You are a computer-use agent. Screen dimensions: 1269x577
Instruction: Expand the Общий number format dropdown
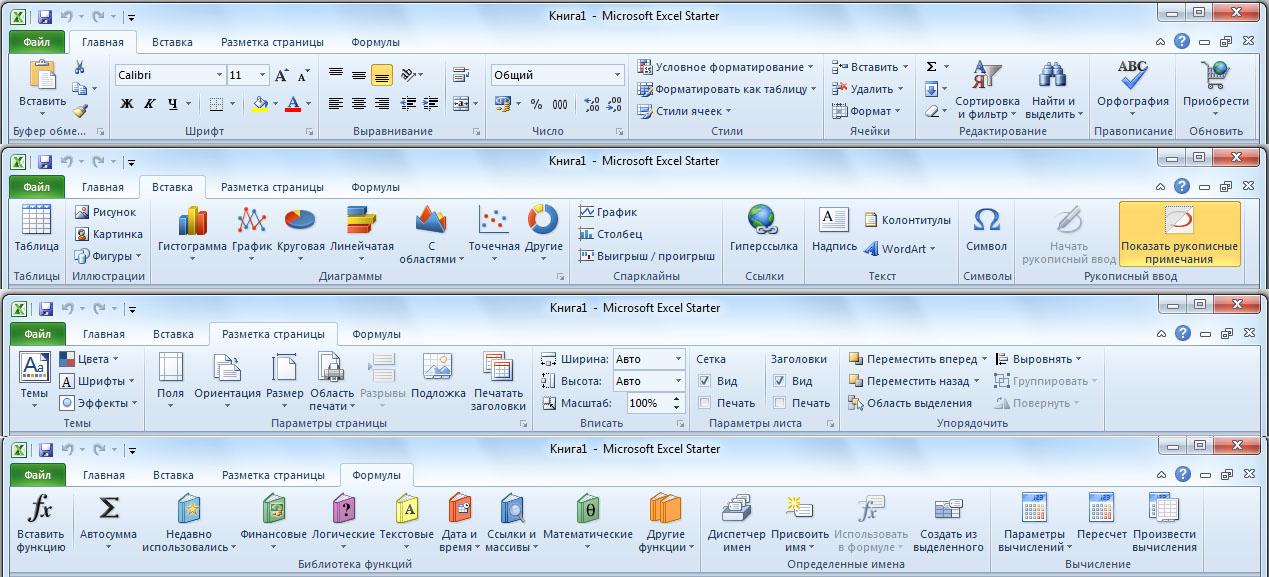coord(617,76)
